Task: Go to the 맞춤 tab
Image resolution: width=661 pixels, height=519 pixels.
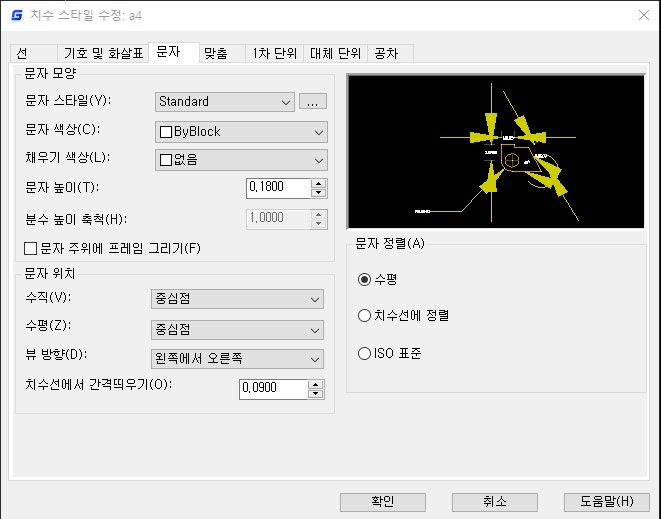Action: (222, 54)
